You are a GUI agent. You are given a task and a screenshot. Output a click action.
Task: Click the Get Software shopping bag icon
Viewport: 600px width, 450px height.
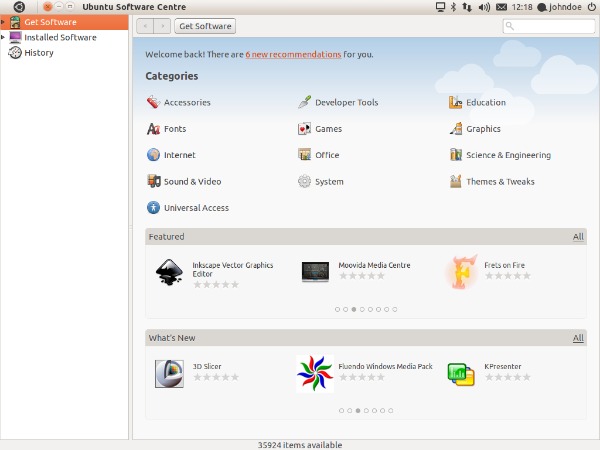15,22
